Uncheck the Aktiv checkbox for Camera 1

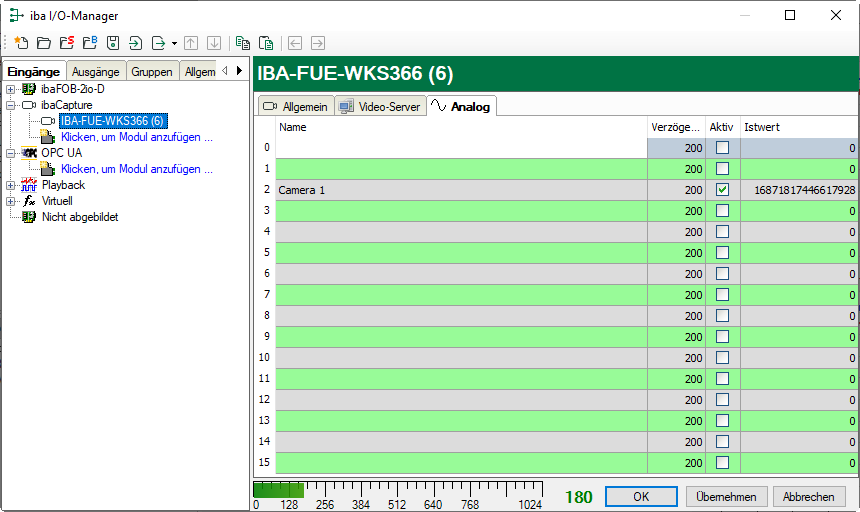point(722,190)
